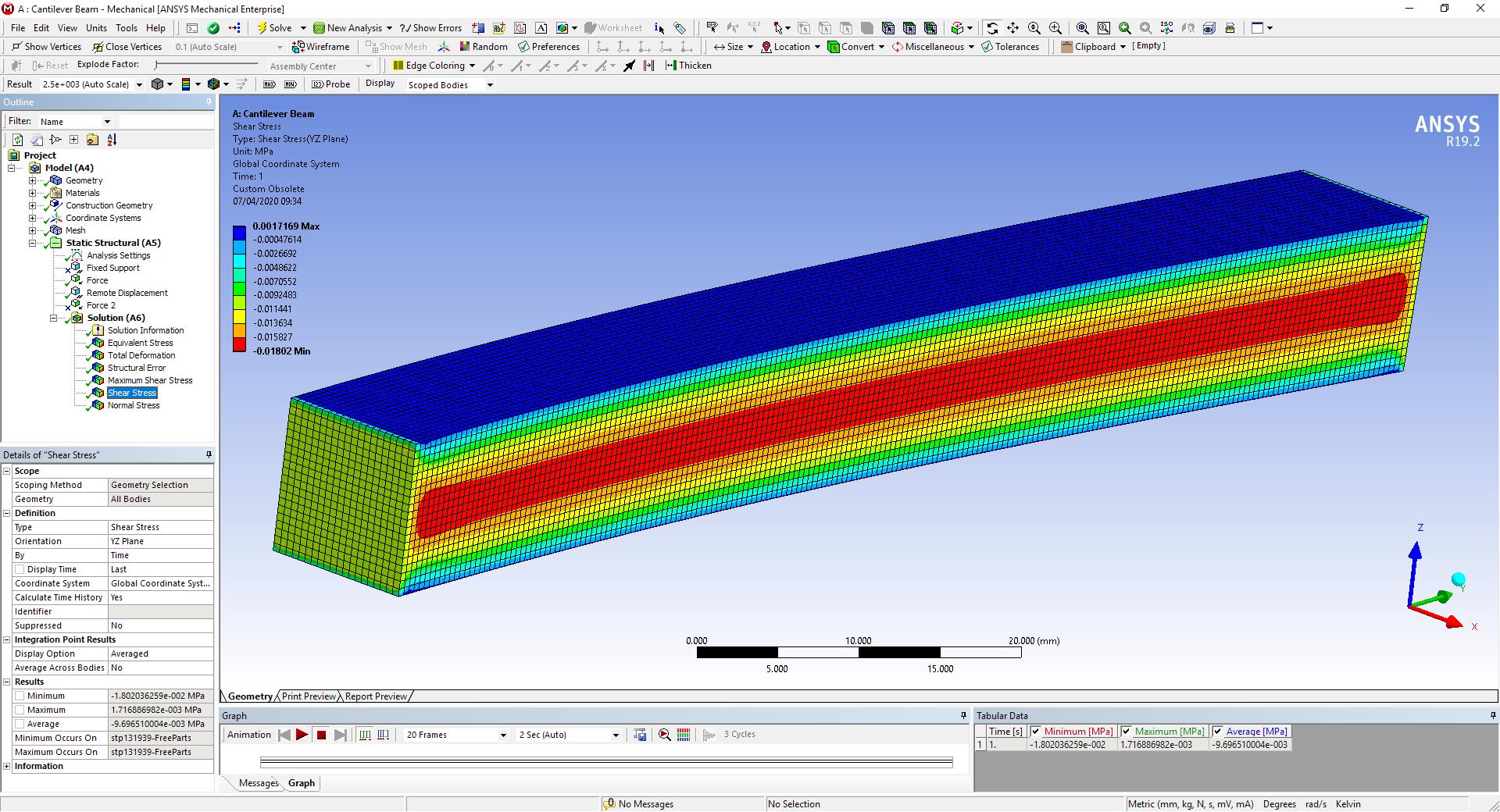
Task: Click the Zoom animation graph icon
Action: [664, 735]
